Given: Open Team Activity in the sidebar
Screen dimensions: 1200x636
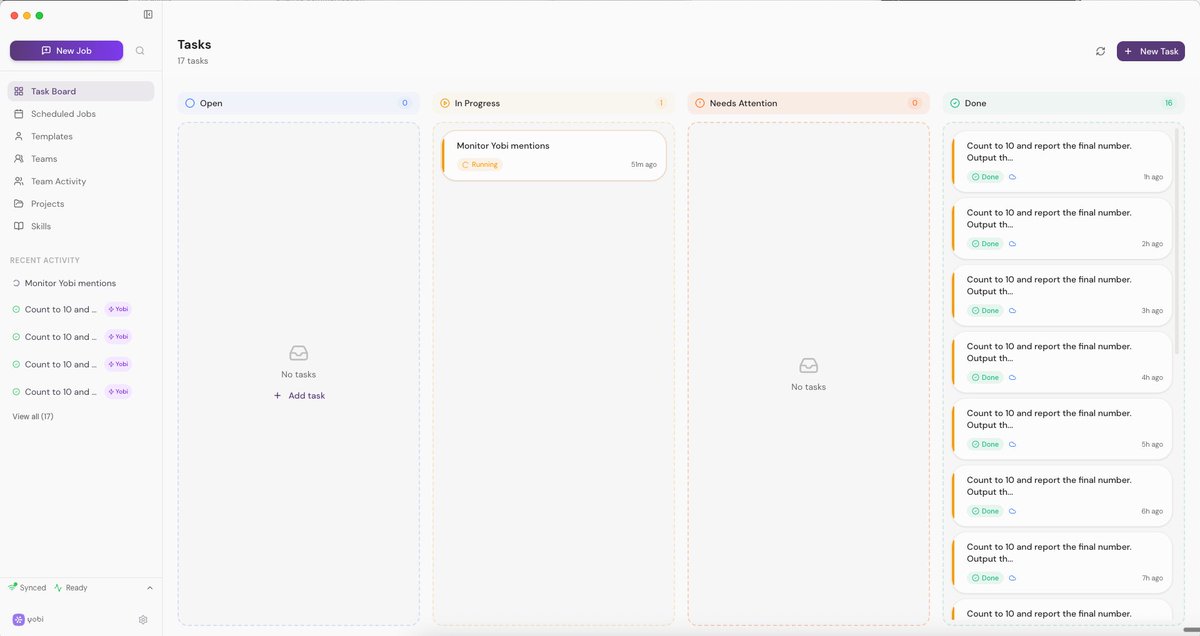Looking at the screenshot, I should point(81,181).
